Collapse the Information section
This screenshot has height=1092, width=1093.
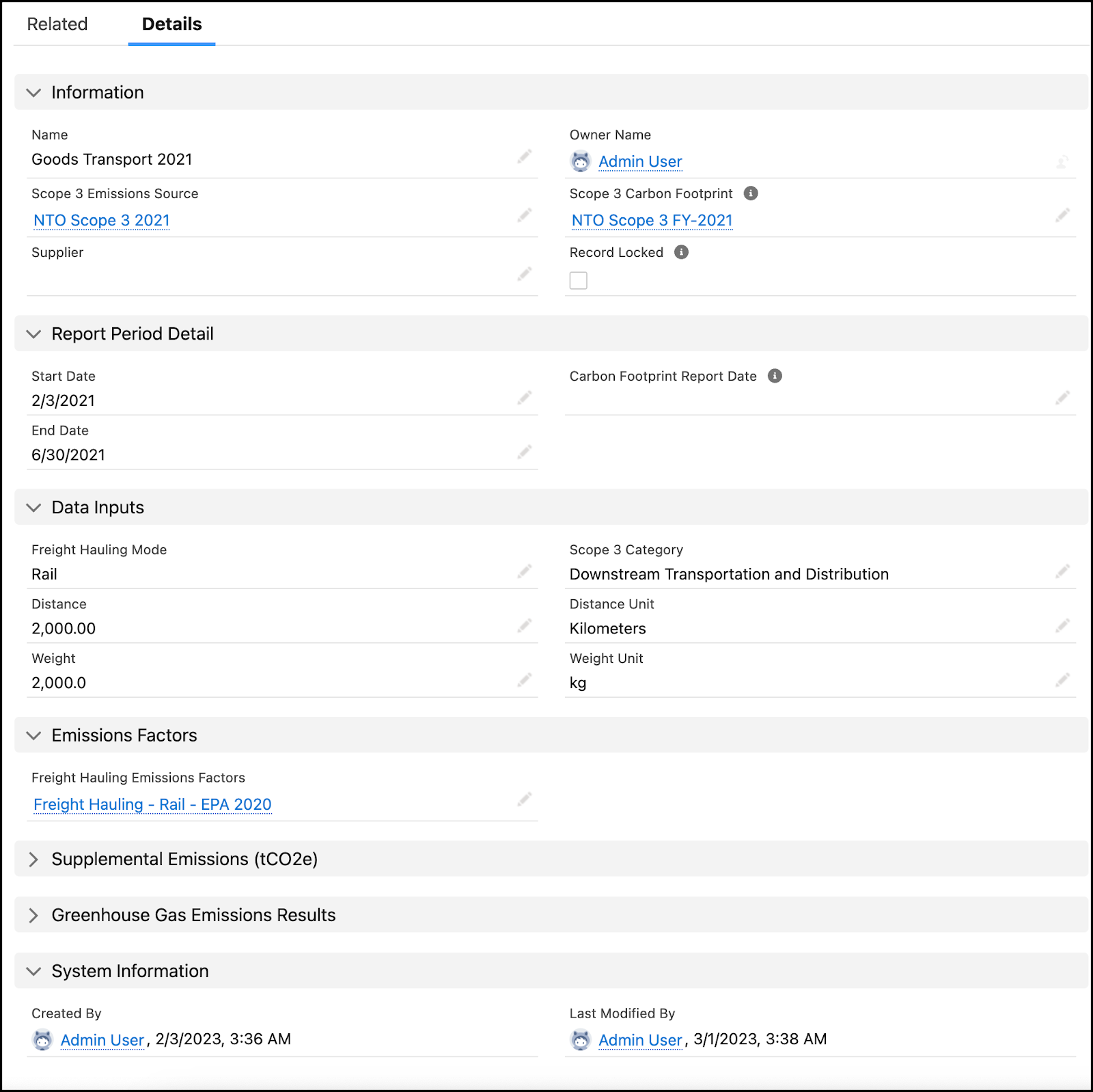(33, 92)
